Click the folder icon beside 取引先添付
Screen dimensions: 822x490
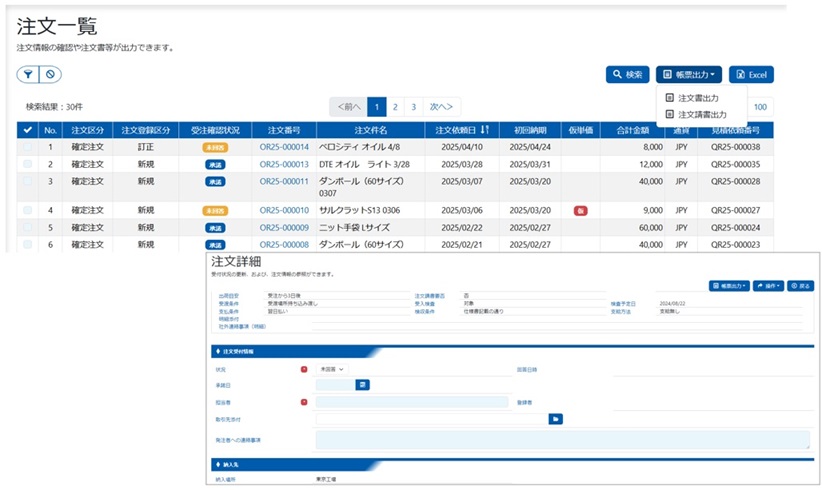pos(557,419)
